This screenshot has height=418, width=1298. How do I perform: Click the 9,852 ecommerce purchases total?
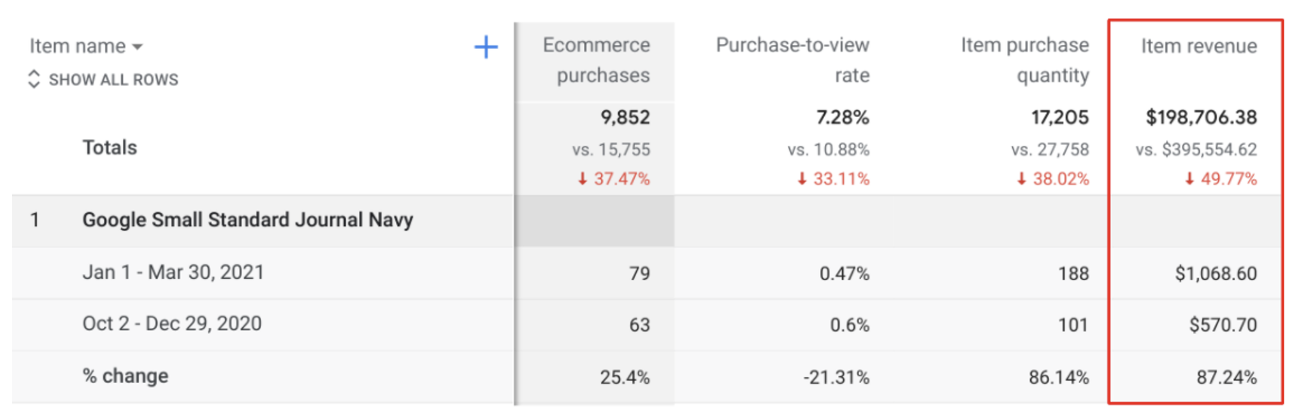625,117
